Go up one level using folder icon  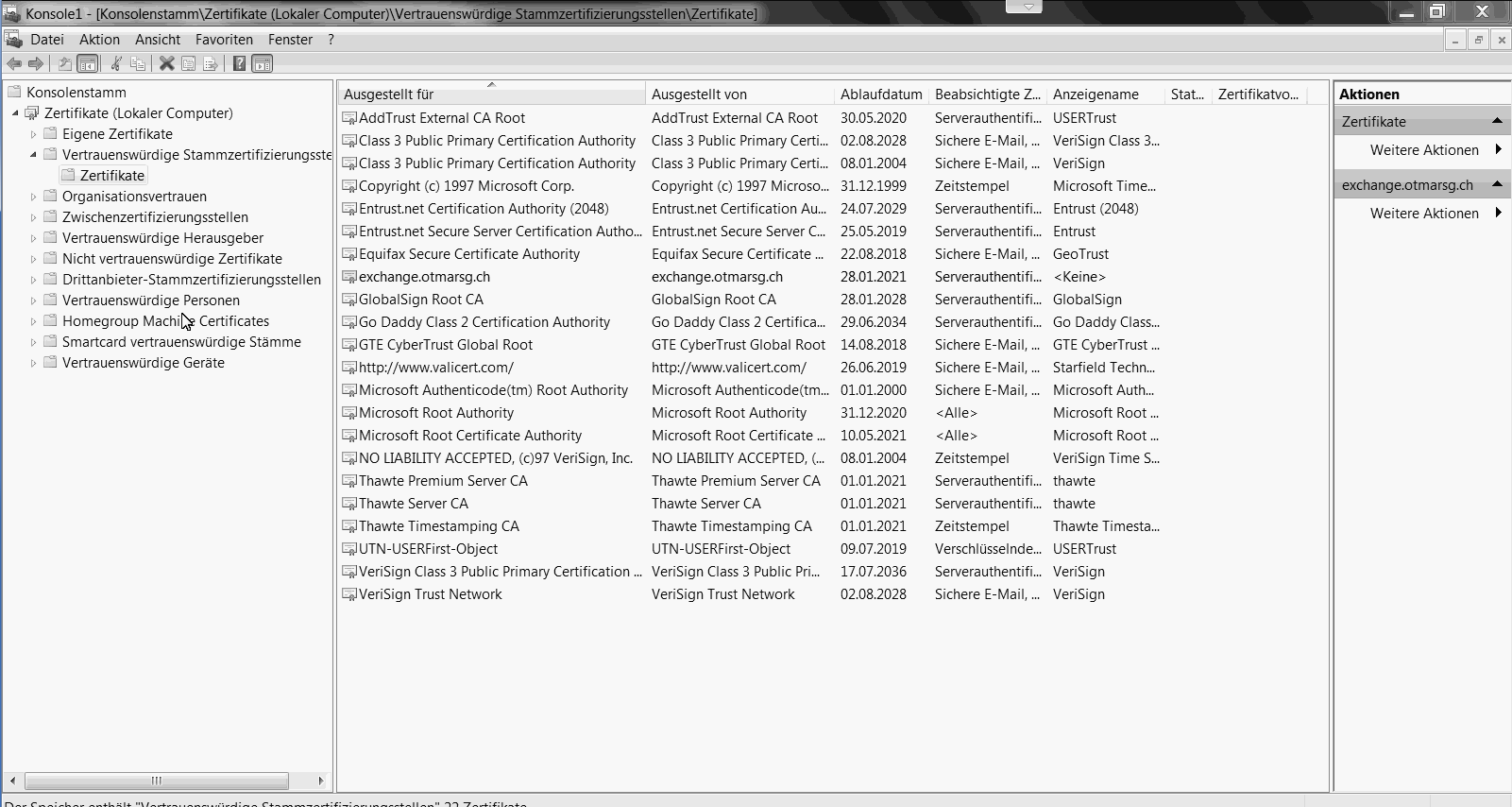click(64, 63)
